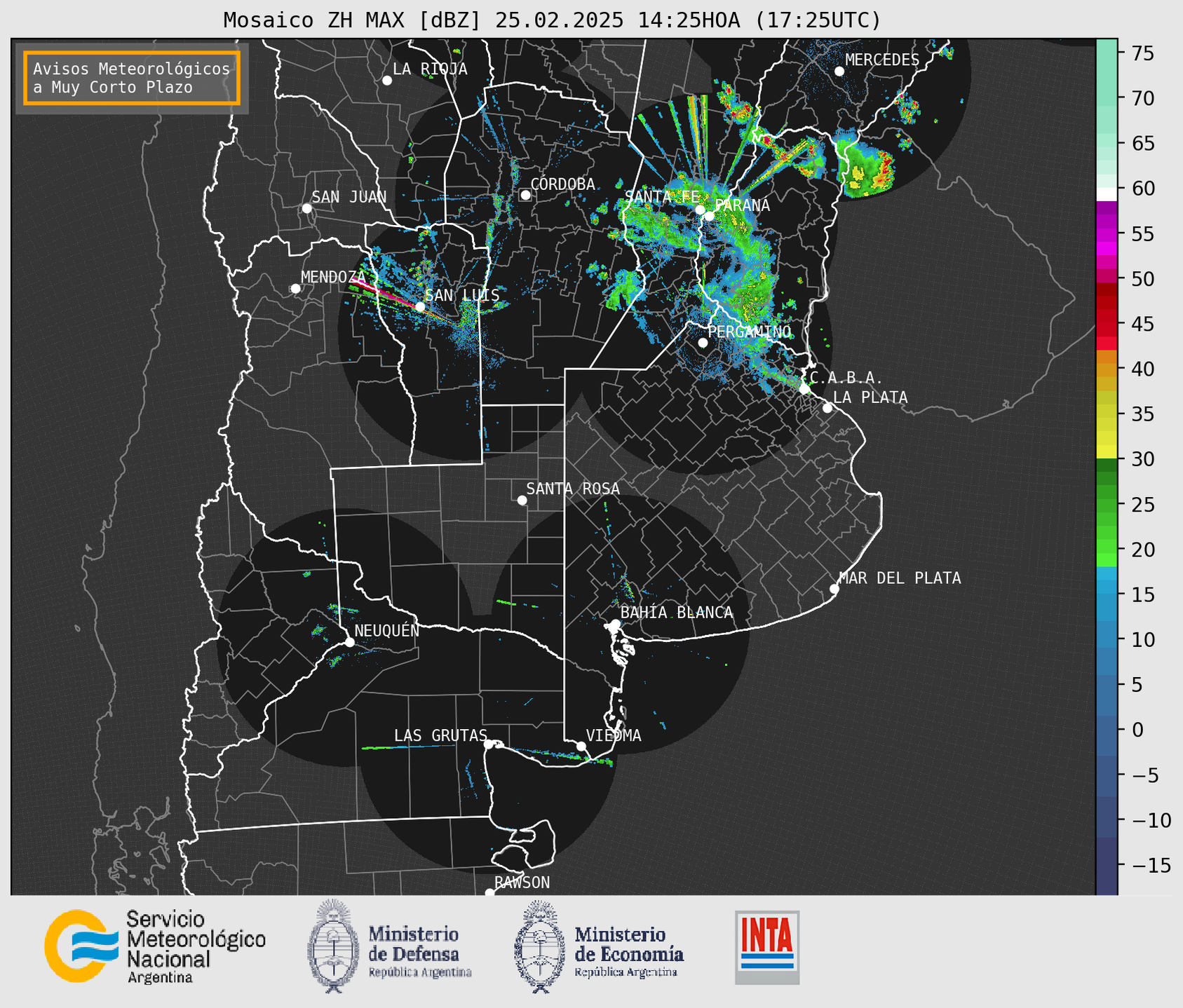
Task: Click the PARANÁ city marker dot
Action: [x=710, y=216]
